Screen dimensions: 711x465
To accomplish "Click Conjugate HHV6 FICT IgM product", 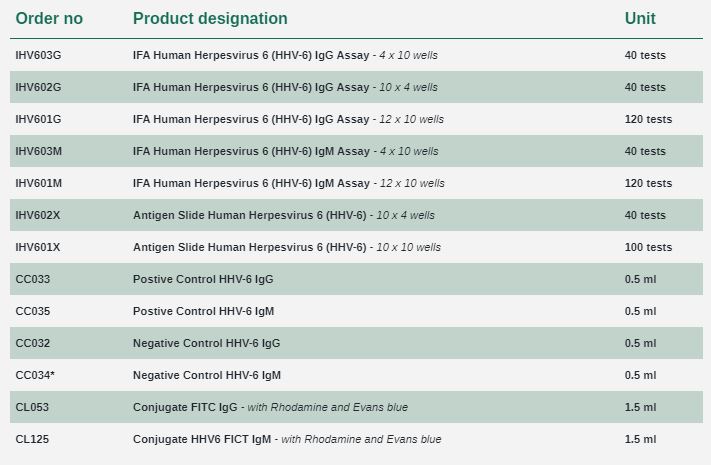I will [286, 439].
